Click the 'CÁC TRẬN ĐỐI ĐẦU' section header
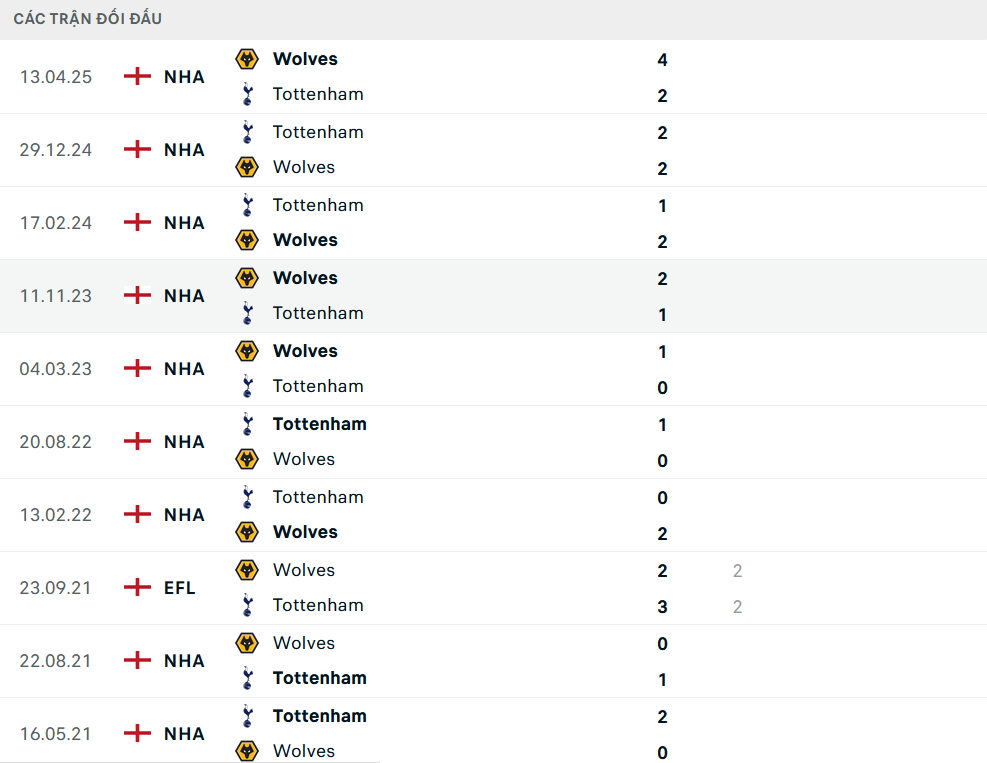The image size is (987, 763). [88, 19]
